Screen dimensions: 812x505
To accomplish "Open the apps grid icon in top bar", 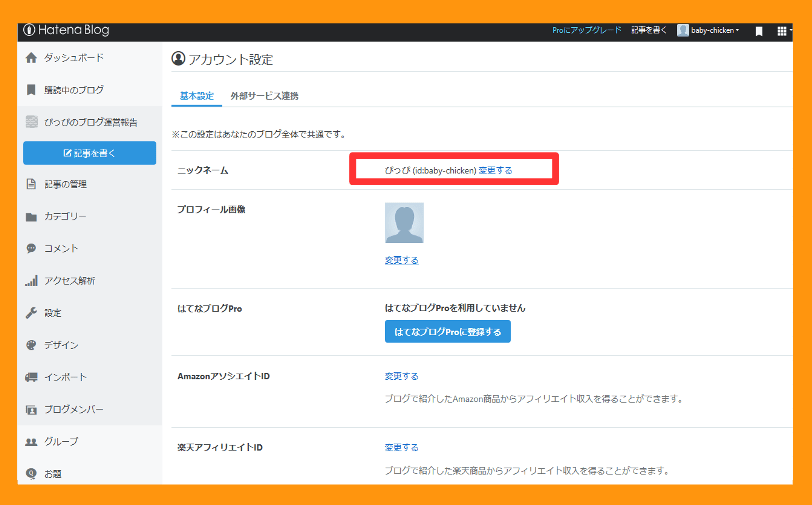I will point(782,31).
